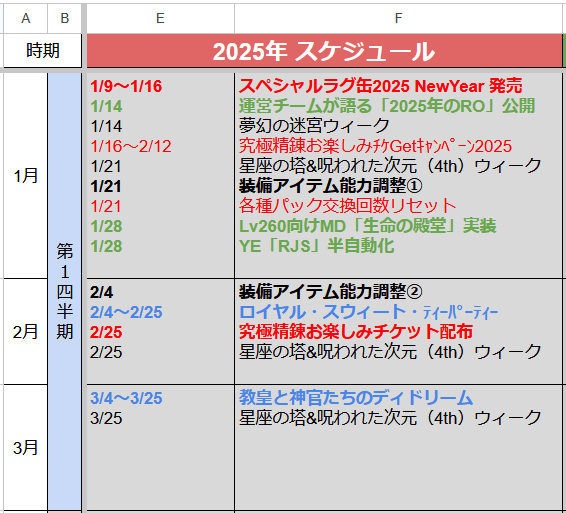This screenshot has width=566, height=513.
Task: Click the bold date 2/4
Action: click(101, 292)
